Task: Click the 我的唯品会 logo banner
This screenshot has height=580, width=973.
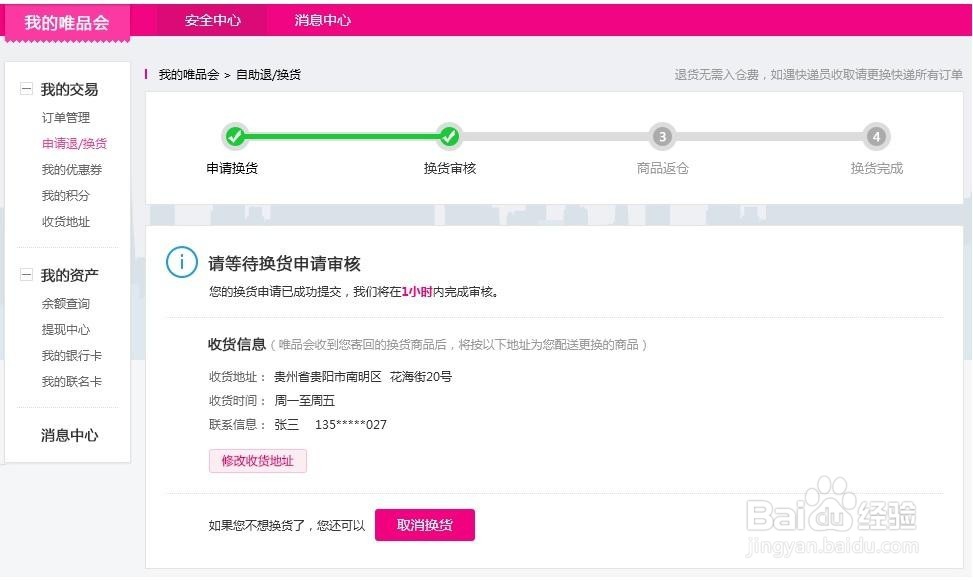Action: [x=67, y=22]
